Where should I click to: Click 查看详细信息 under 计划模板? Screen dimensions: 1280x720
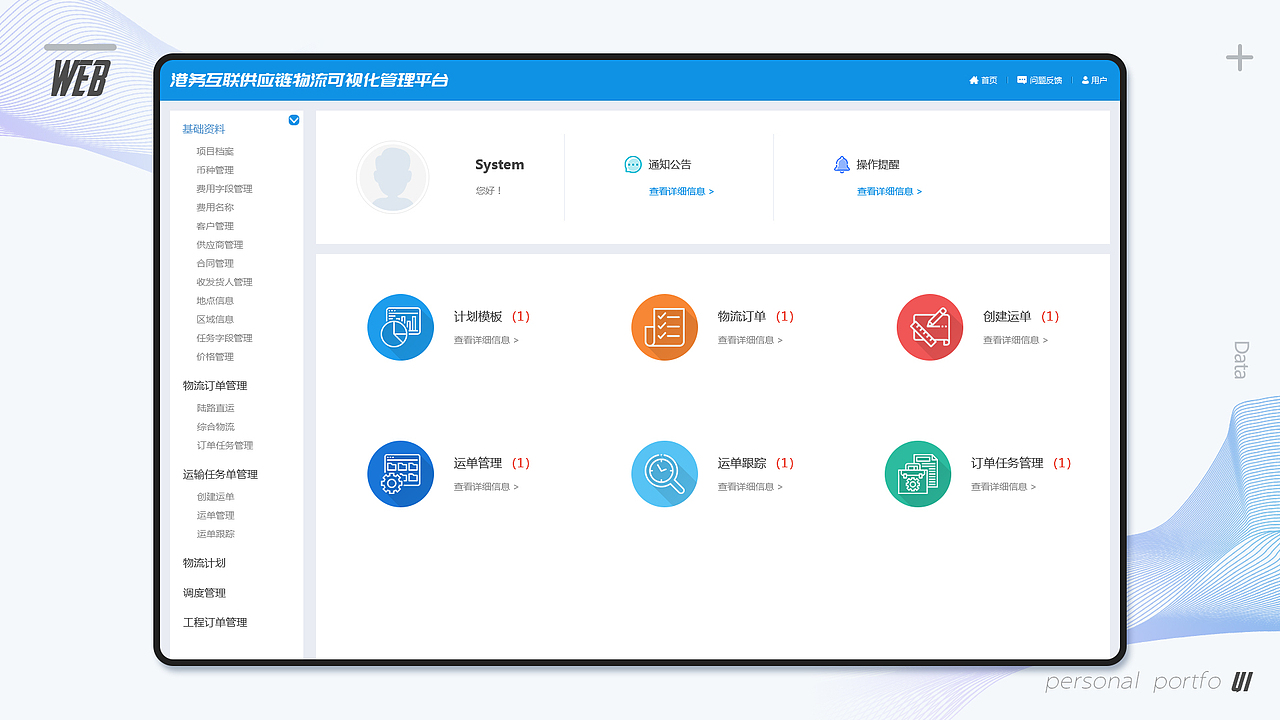tap(486, 340)
